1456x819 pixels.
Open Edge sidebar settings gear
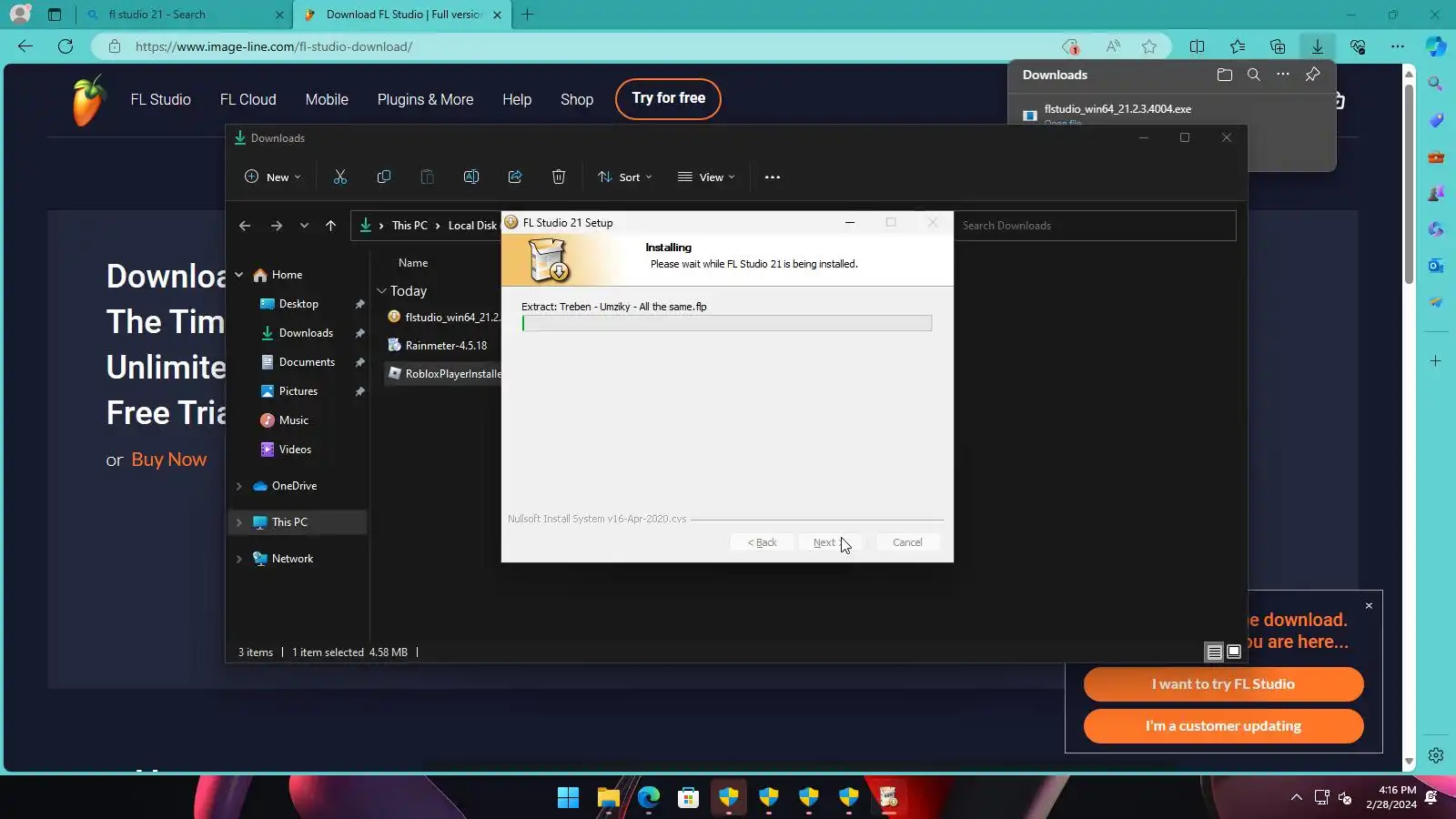pos(1436,755)
